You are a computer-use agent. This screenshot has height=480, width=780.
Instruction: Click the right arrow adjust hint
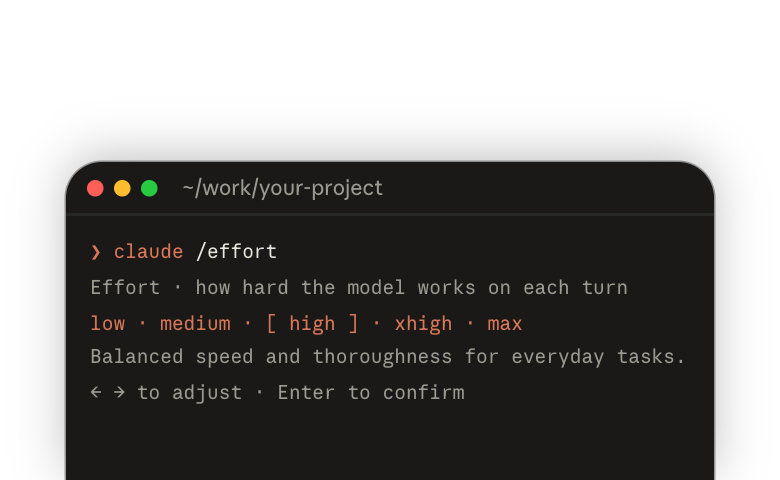(119, 392)
